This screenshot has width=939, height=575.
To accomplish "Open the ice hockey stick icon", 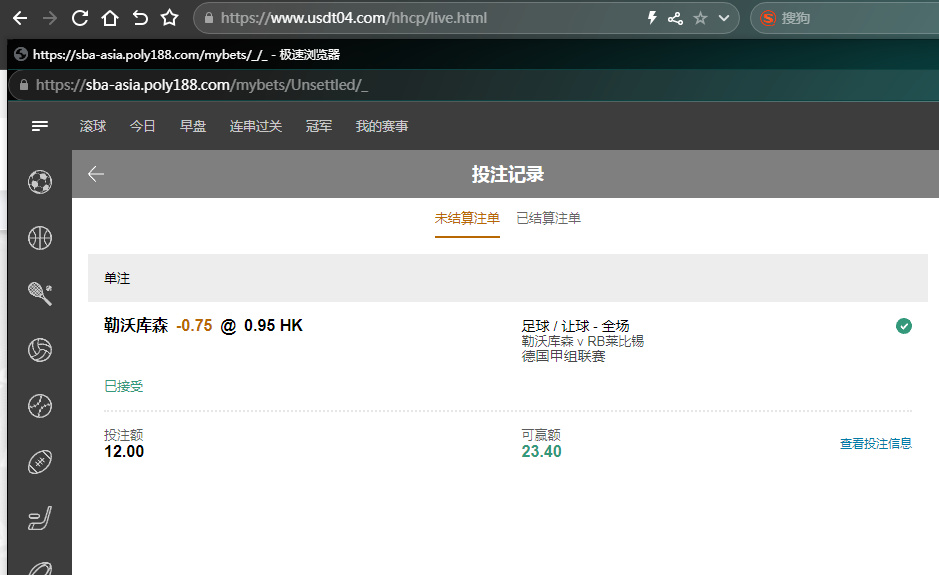I will coord(40,518).
